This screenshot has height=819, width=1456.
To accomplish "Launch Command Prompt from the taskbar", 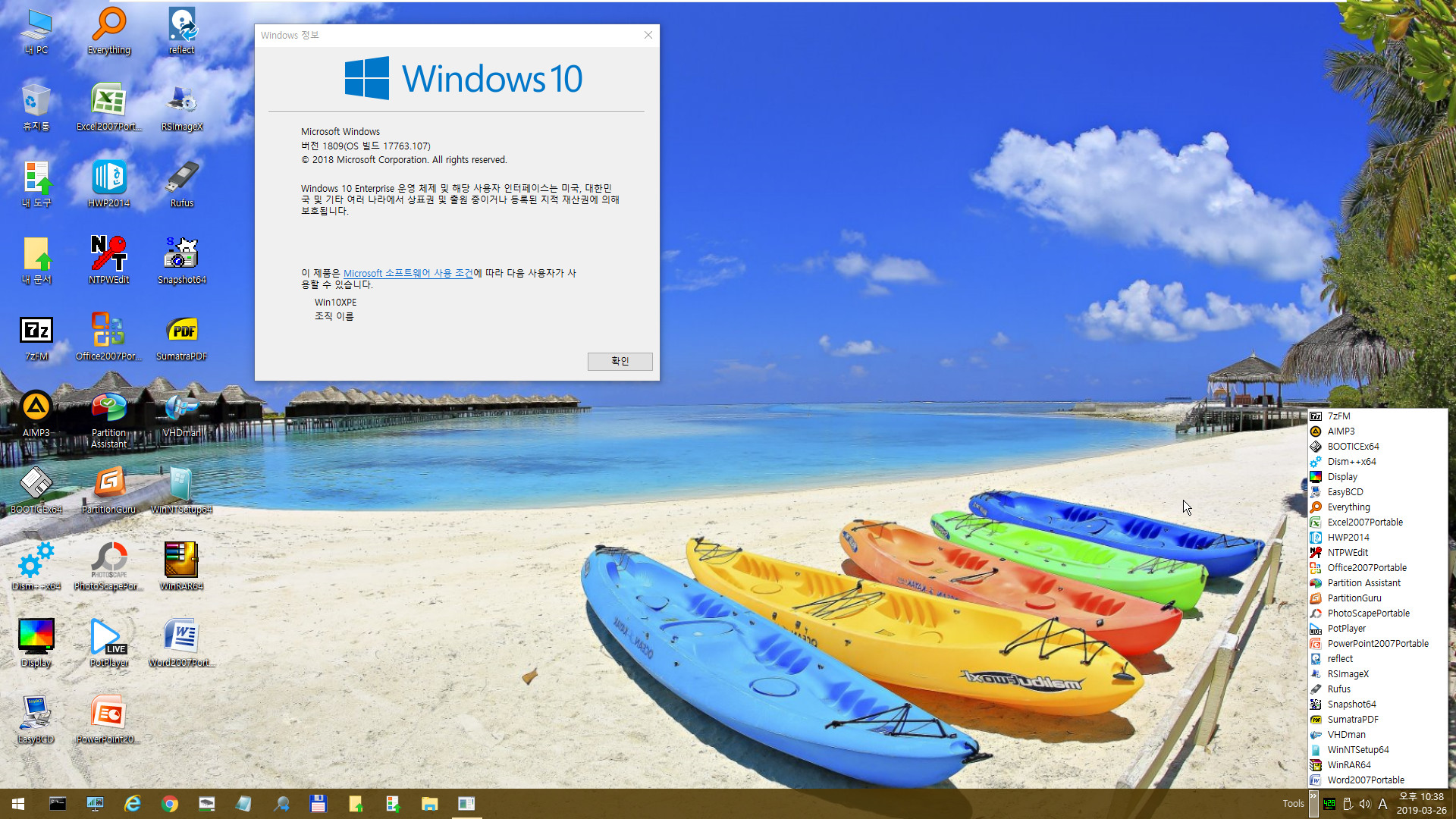I will 58,804.
